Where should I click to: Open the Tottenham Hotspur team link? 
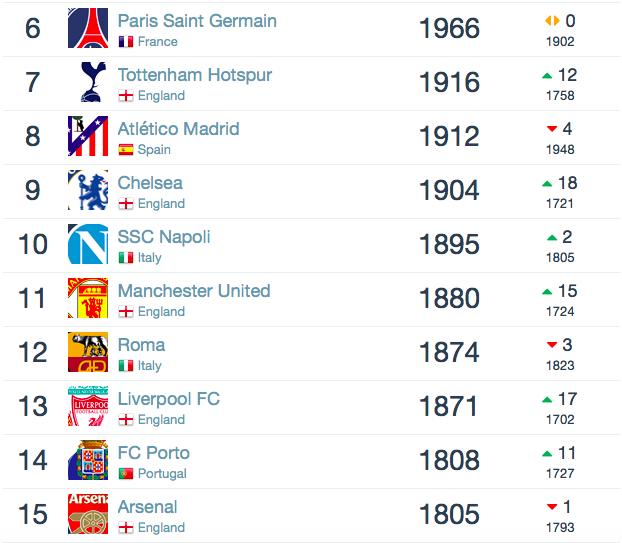coord(195,75)
